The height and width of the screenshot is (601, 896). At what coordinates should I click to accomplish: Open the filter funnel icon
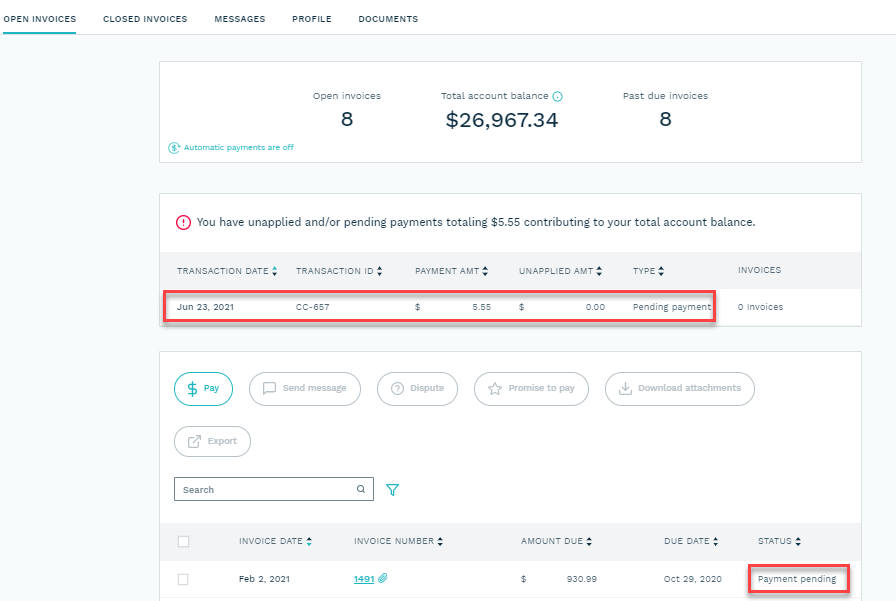[x=393, y=490]
